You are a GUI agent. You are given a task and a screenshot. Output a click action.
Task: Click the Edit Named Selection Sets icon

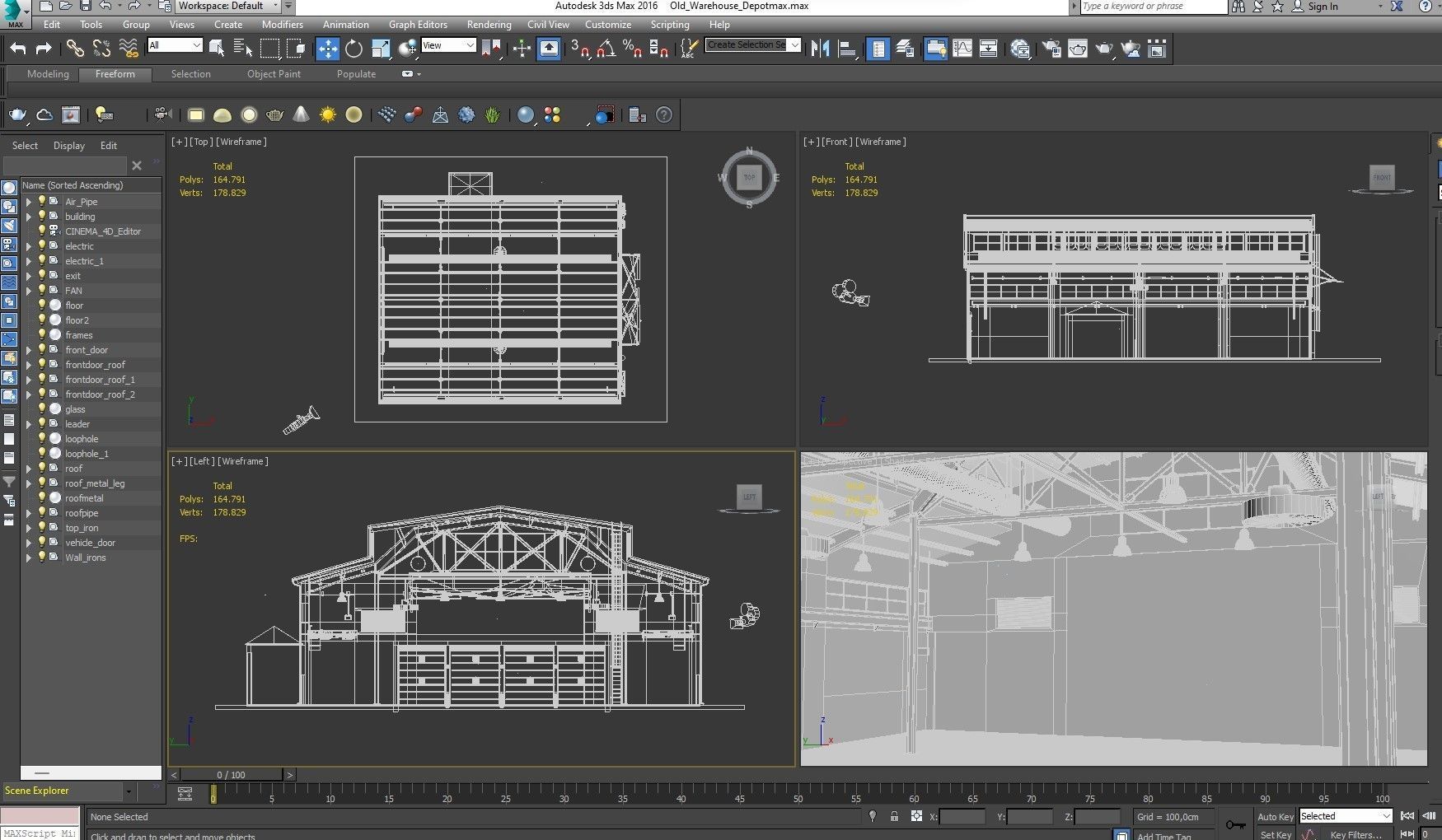[689, 49]
